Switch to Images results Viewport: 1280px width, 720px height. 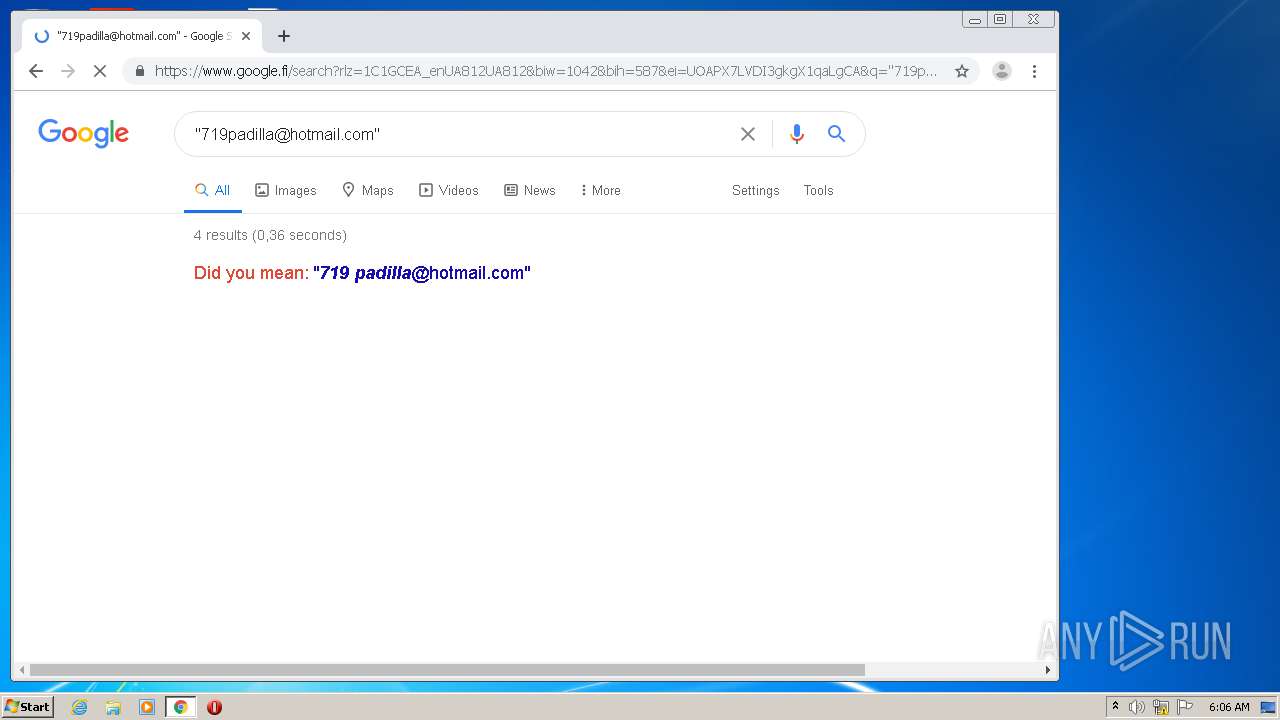pos(285,190)
